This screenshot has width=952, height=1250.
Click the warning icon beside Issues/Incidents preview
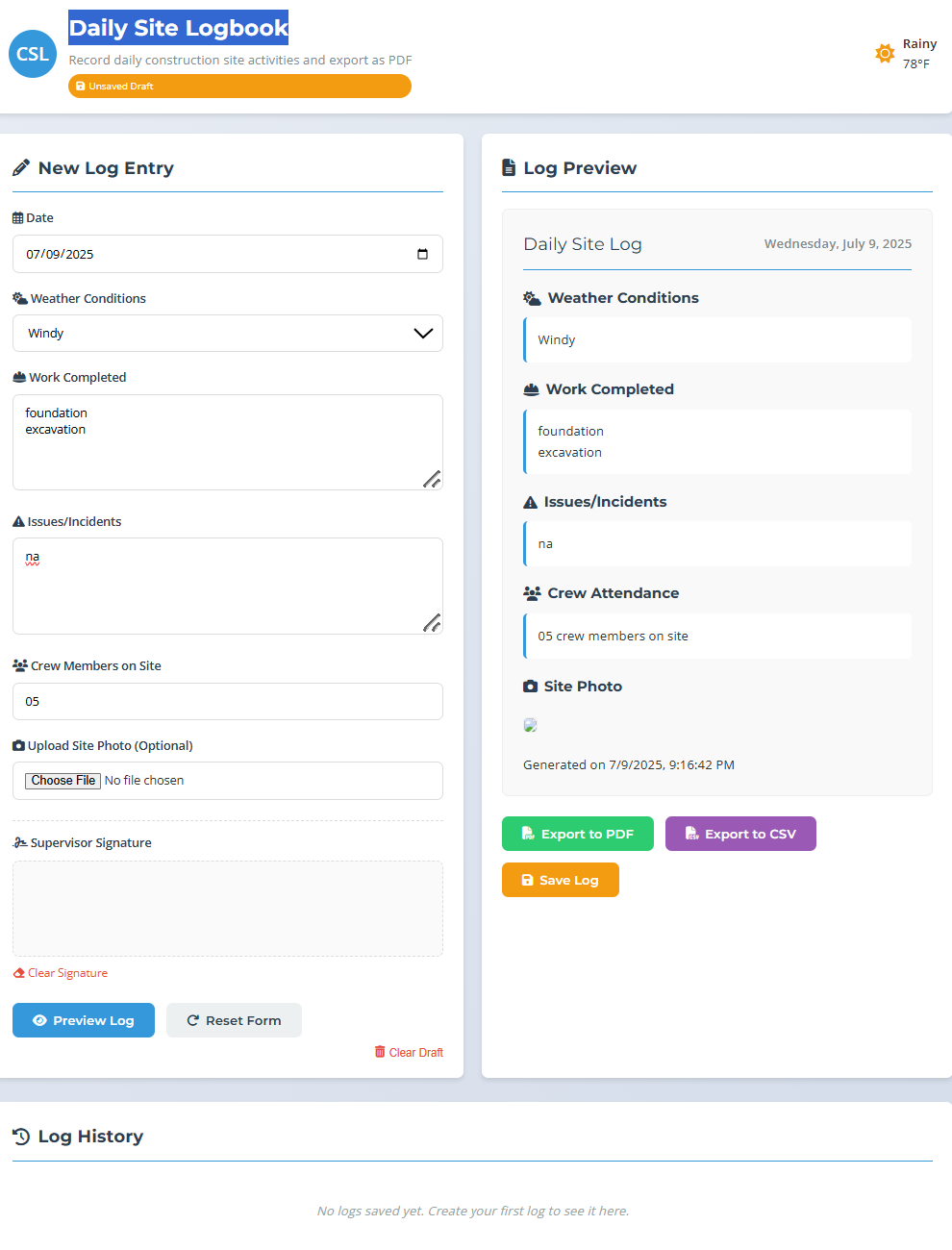(x=530, y=502)
